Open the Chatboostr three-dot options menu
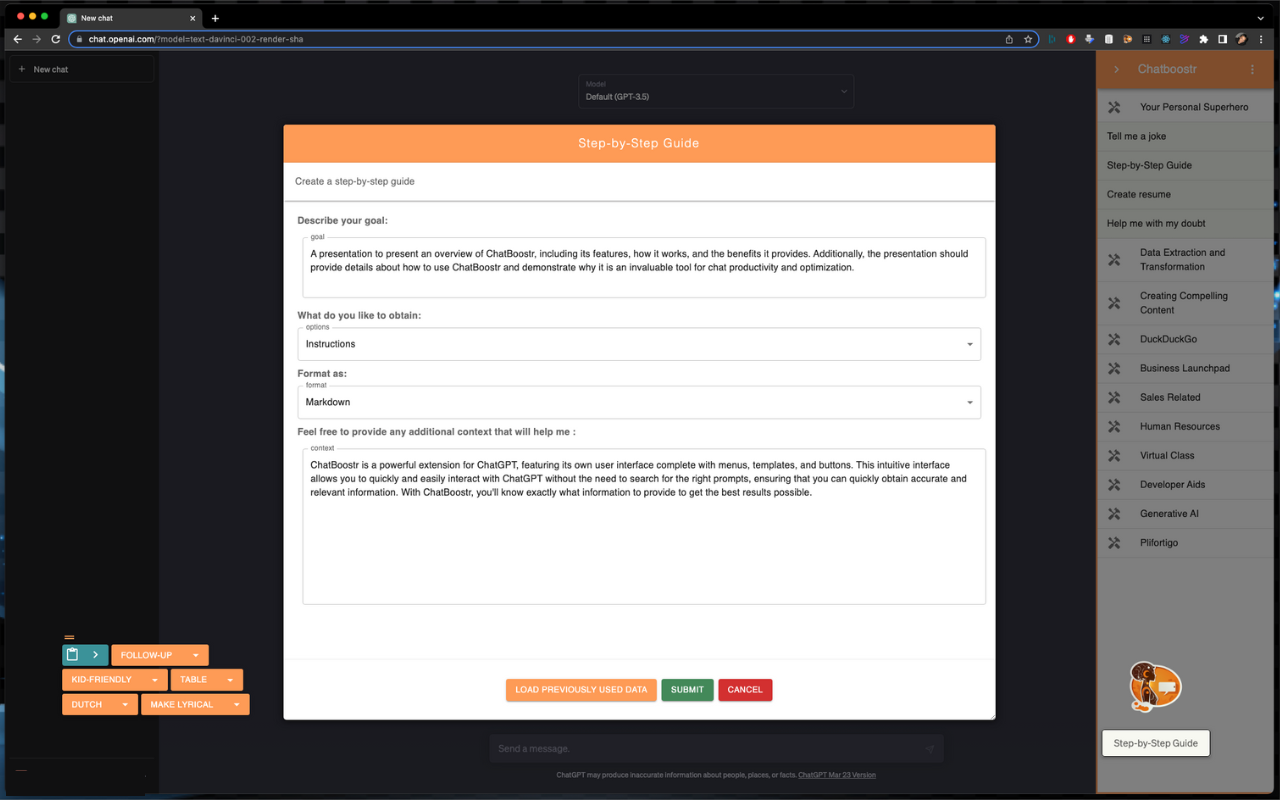 [x=1252, y=69]
